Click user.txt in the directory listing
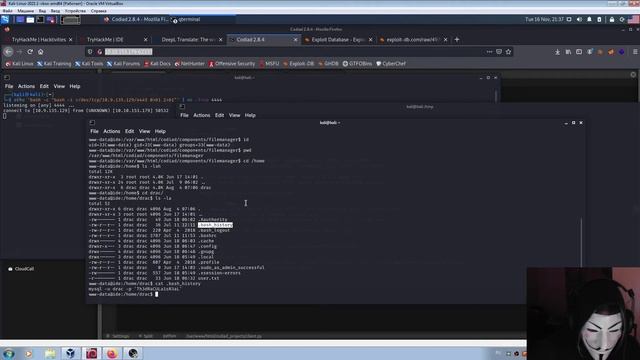The image size is (640, 360). coord(209,278)
